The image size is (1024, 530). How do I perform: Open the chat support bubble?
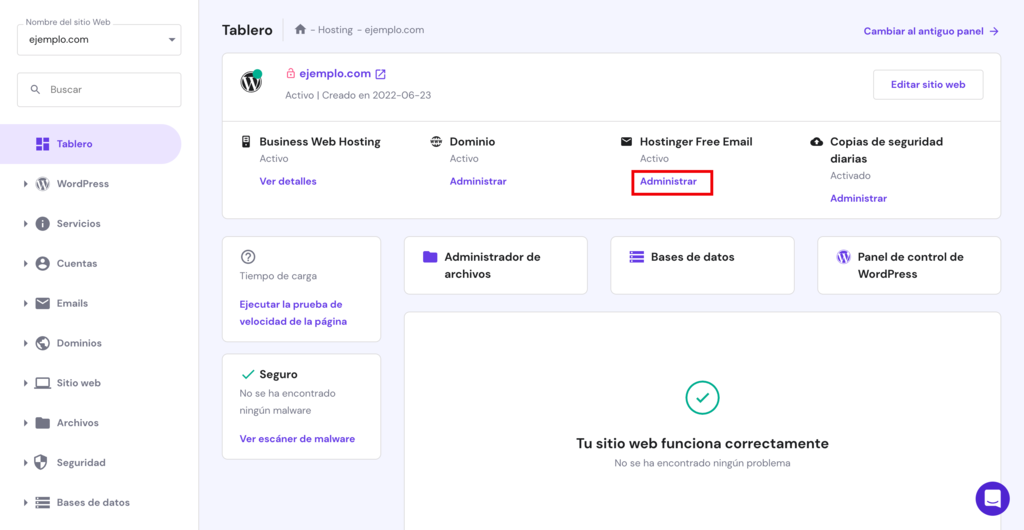[x=993, y=499]
